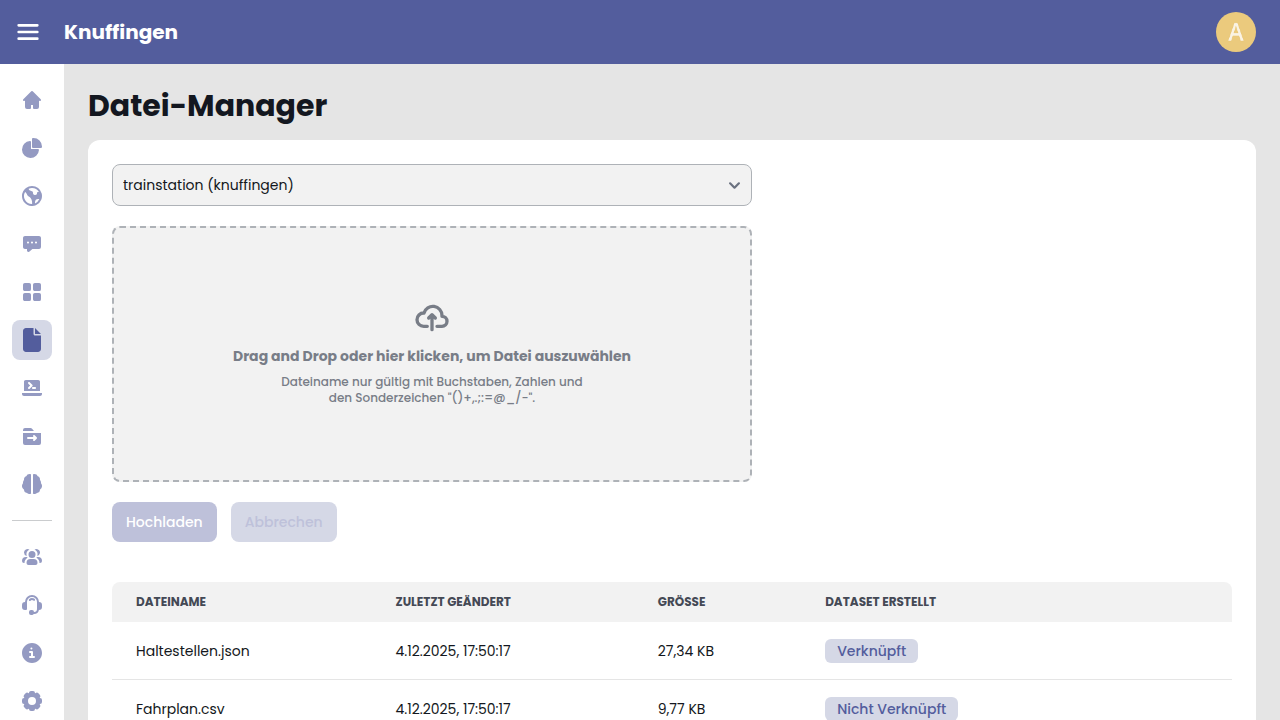Click the support headset sidebar icon
The image size is (1280, 720).
(32, 605)
